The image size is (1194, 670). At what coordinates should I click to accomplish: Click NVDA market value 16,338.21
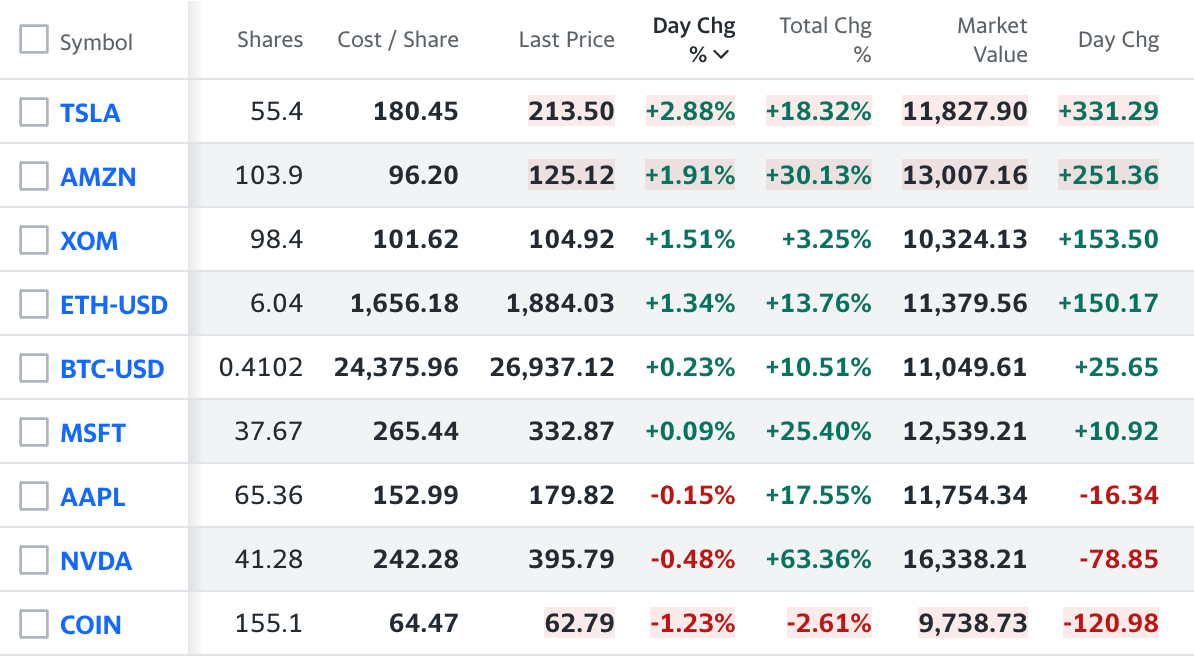click(x=964, y=560)
